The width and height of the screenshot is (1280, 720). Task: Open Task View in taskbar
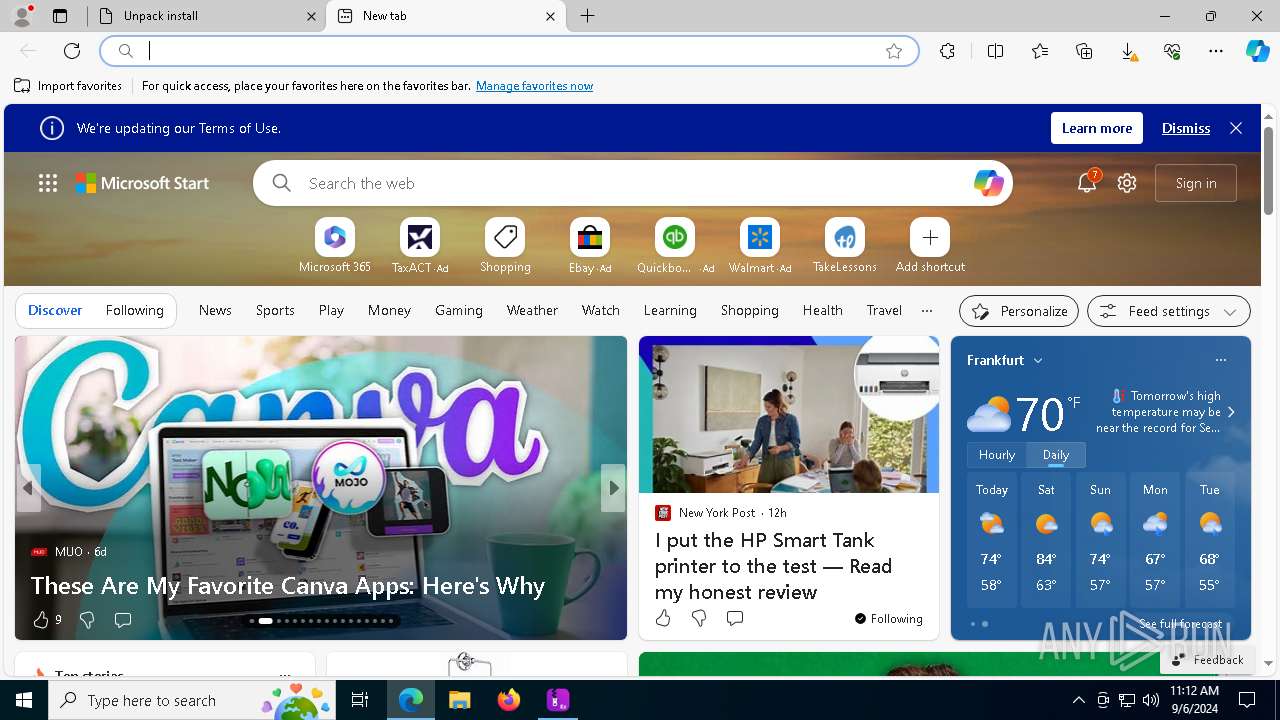[x=360, y=700]
